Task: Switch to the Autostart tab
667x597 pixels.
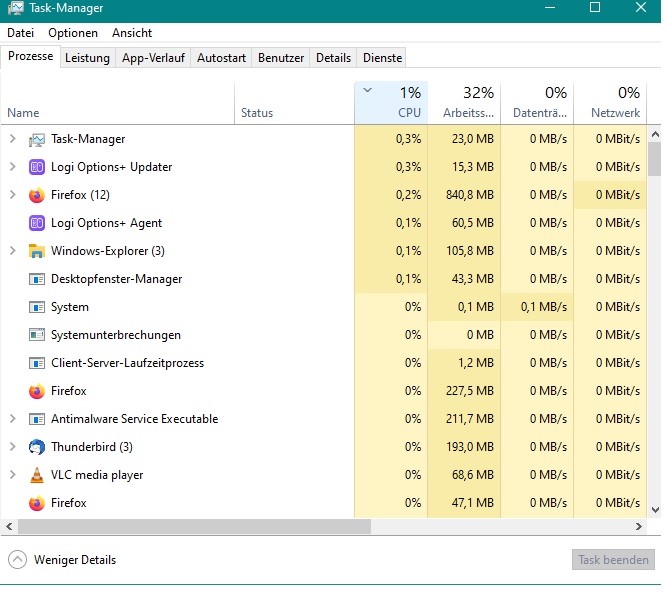Action: [x=221, y=58]
